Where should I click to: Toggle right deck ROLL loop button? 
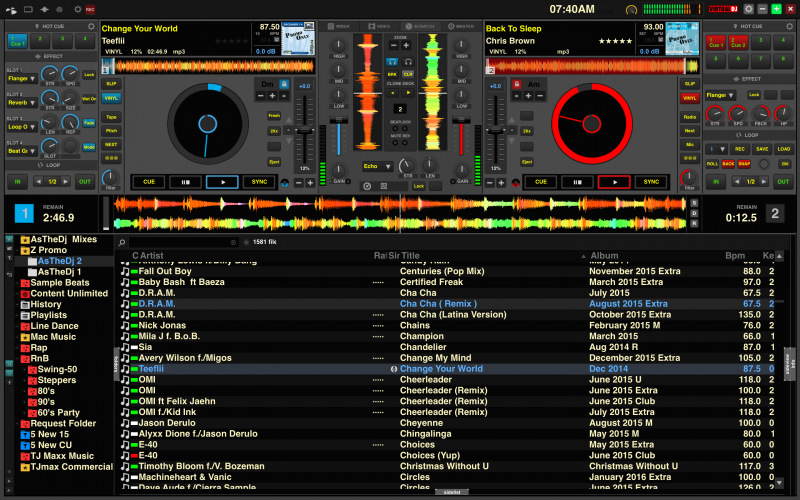point(712,164)
